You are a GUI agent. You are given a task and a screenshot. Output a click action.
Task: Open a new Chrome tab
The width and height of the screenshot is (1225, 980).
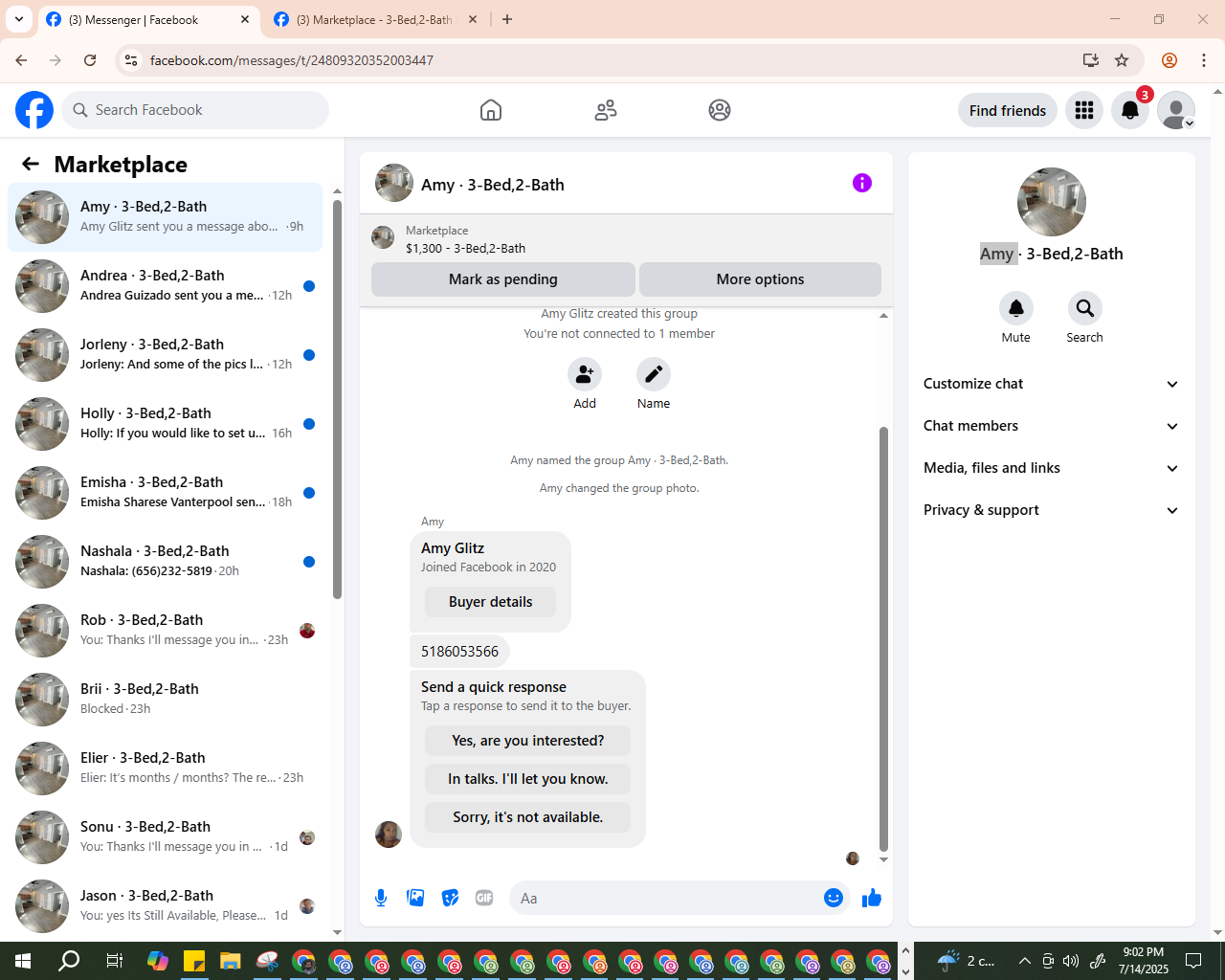pyautogui.click(x=507, y=19)
